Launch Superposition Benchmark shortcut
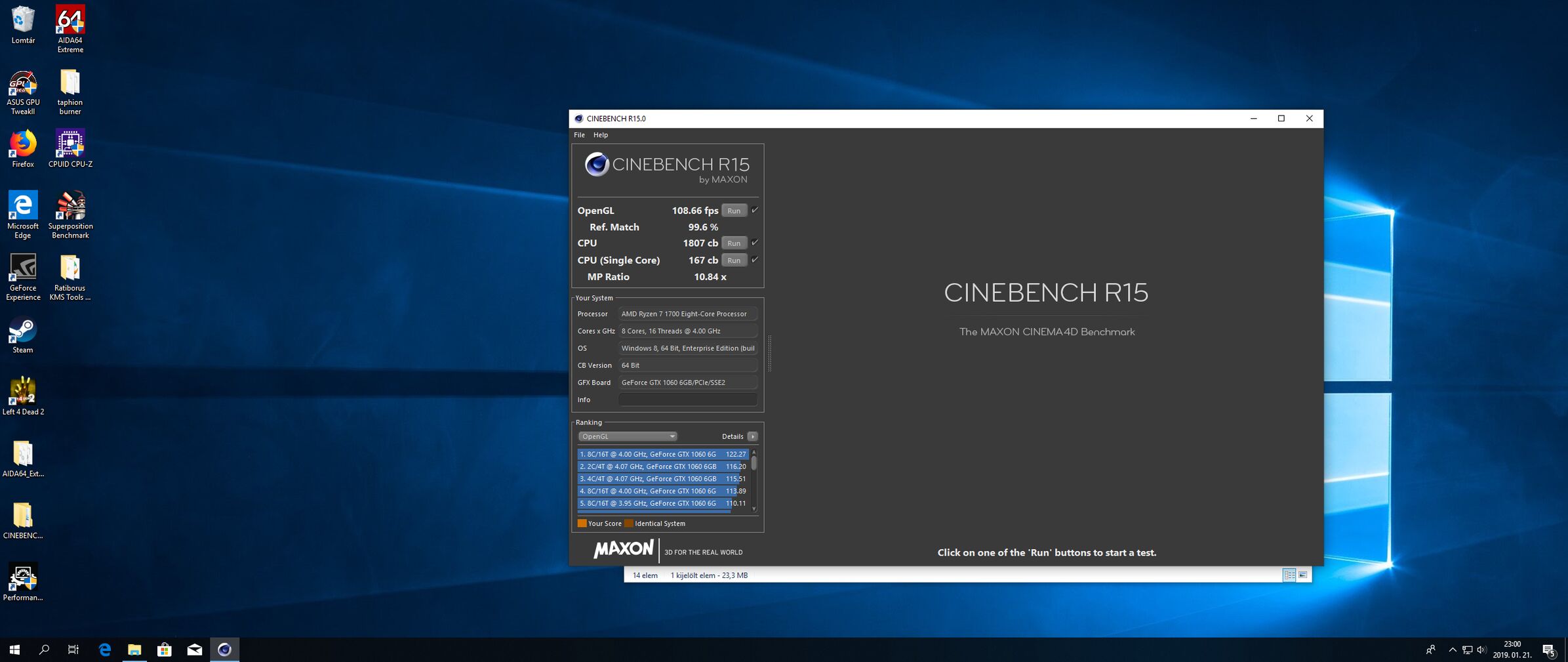 pos(70,215)
